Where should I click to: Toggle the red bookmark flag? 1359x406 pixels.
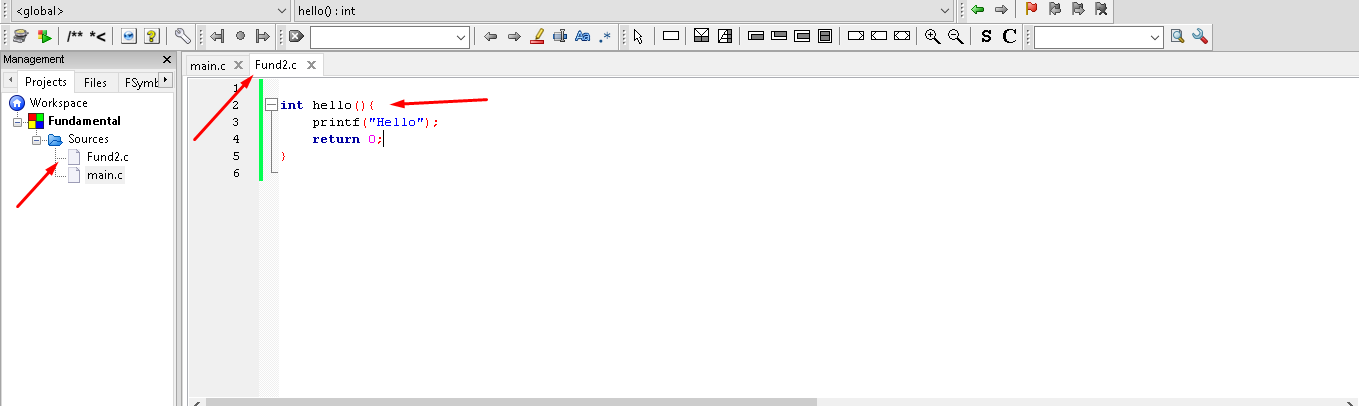1031,9
